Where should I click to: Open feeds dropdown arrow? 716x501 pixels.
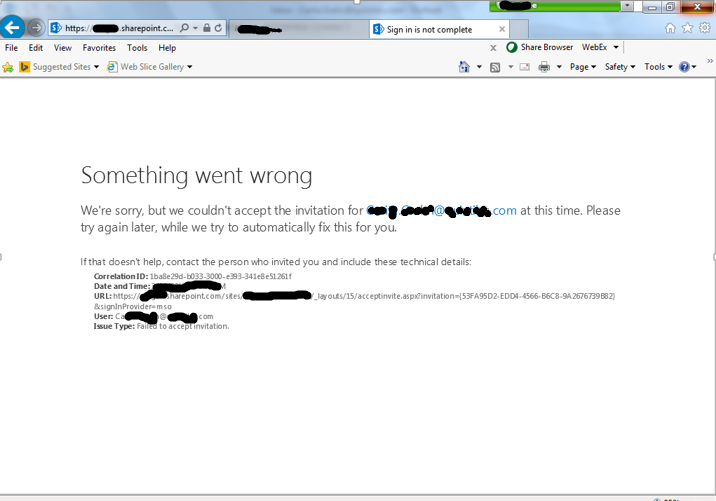click(x=511, y=67)
